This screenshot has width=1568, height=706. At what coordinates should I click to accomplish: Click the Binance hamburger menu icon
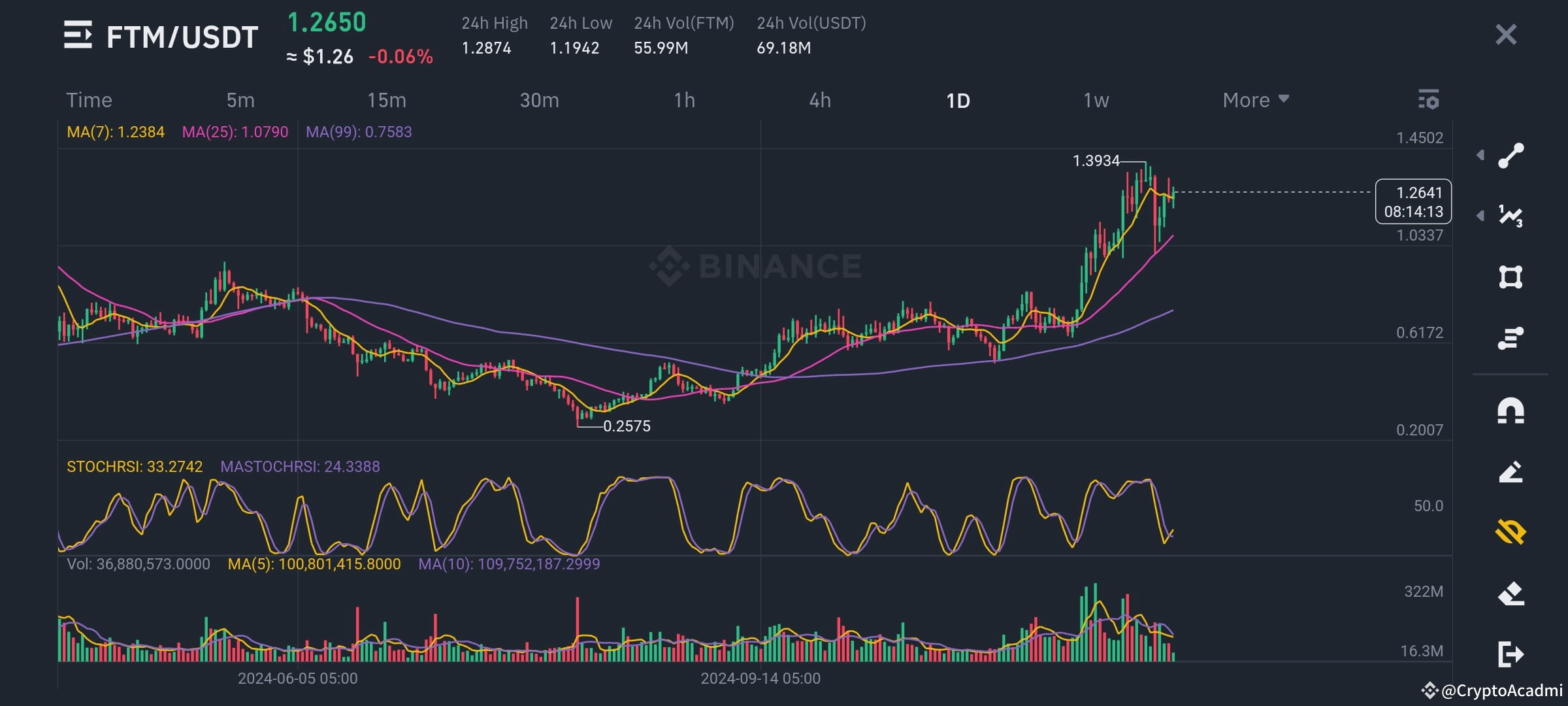tap(78, 36)
